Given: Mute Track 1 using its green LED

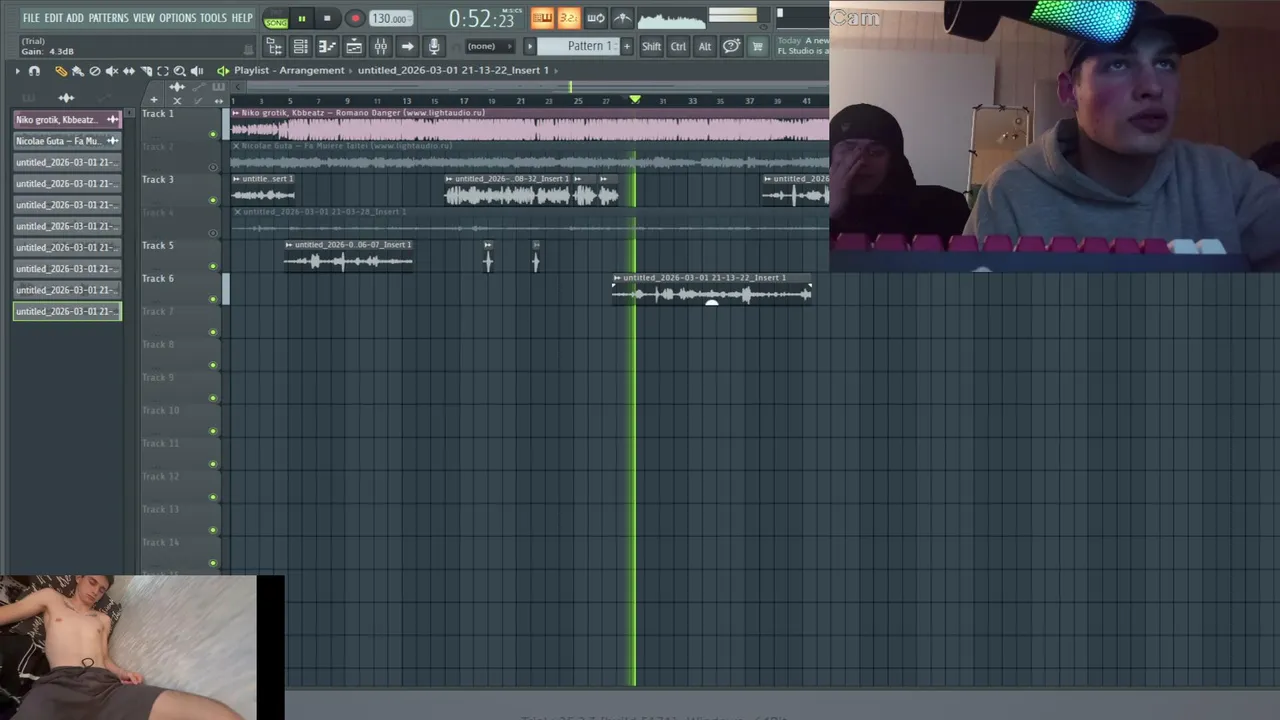Looking at the screenshot, I should (212, 134).
